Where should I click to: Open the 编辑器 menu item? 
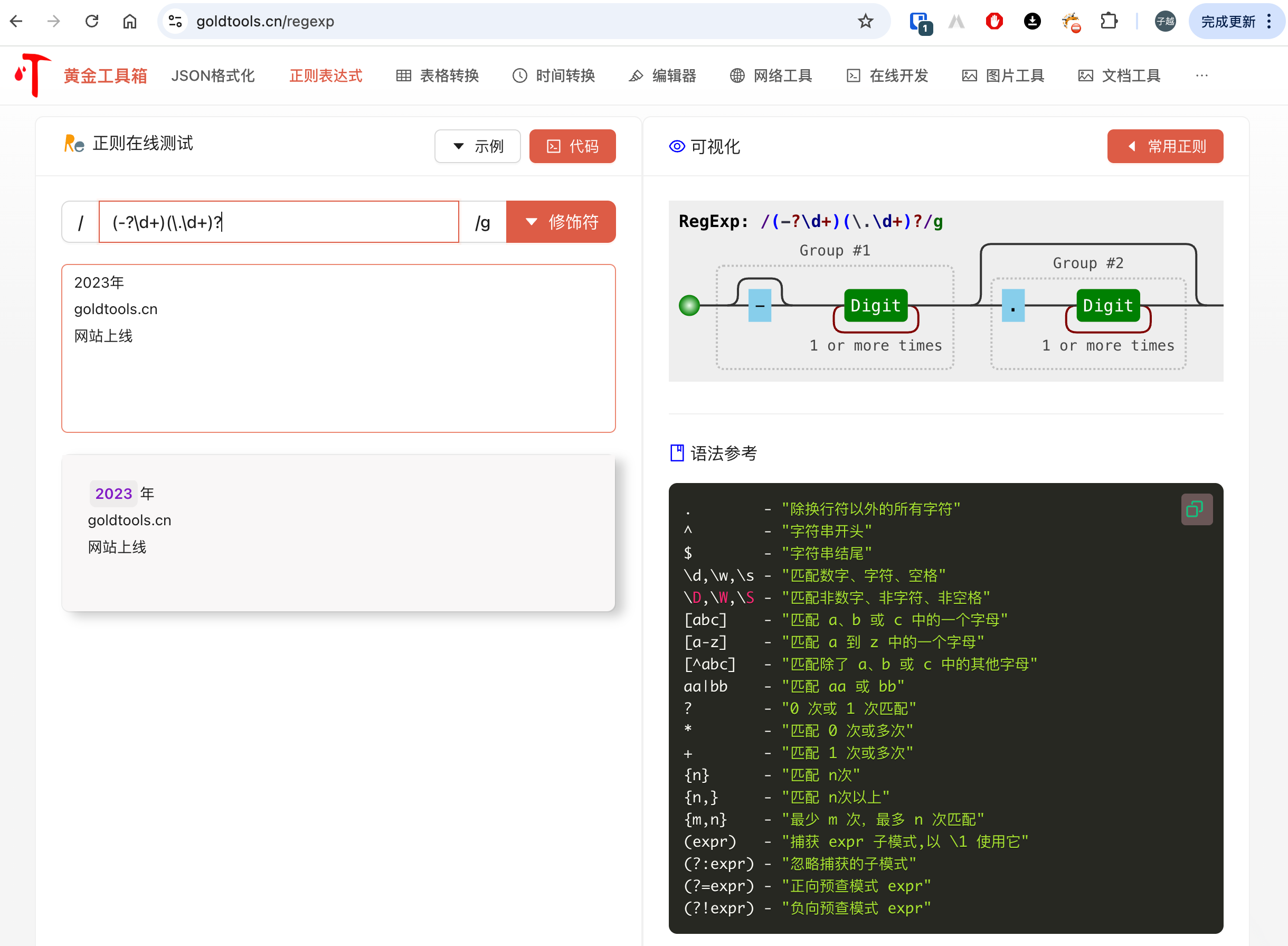point(662,75)
